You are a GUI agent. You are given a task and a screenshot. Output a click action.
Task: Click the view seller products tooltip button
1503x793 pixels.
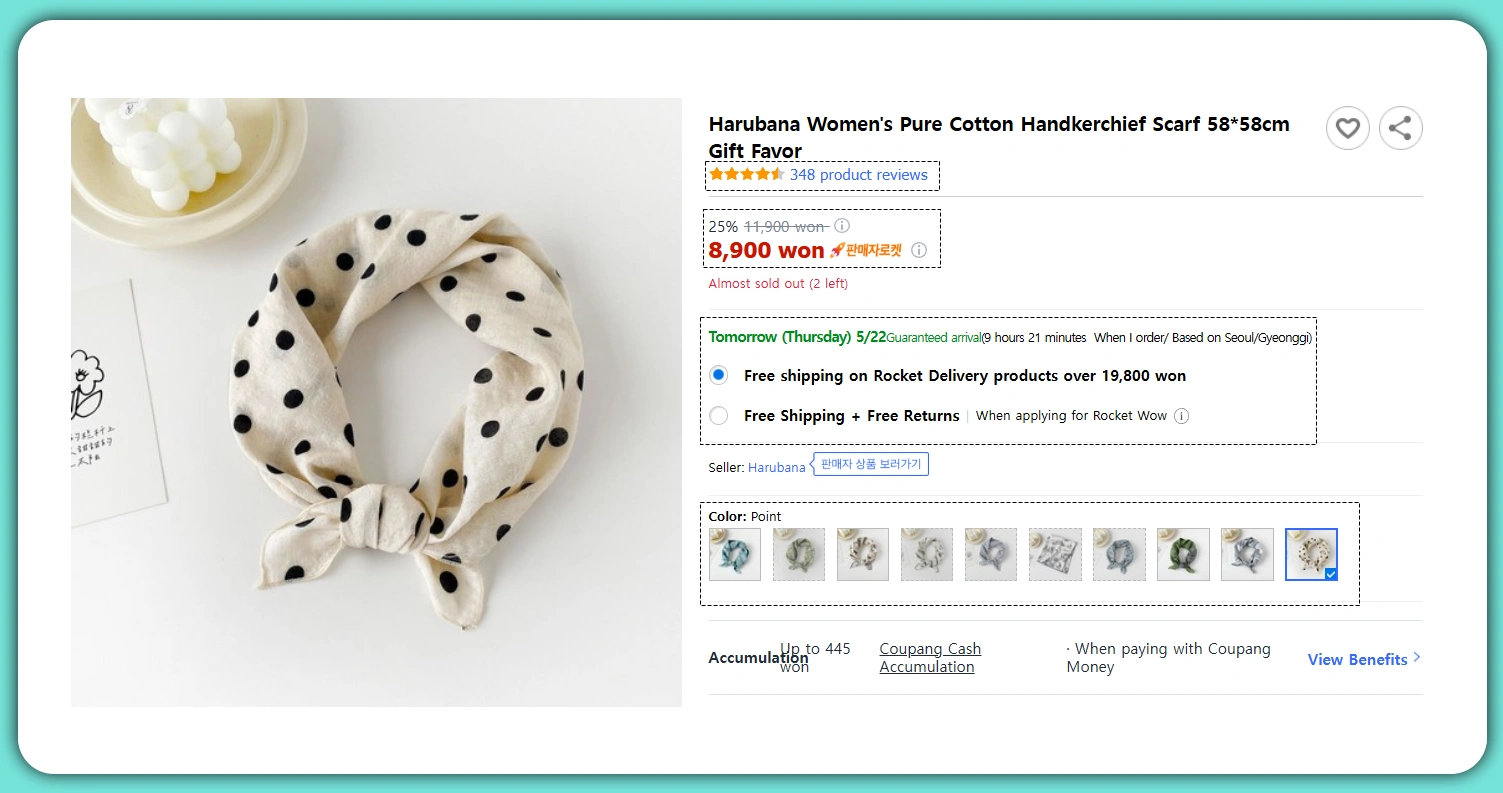point(871,464)
